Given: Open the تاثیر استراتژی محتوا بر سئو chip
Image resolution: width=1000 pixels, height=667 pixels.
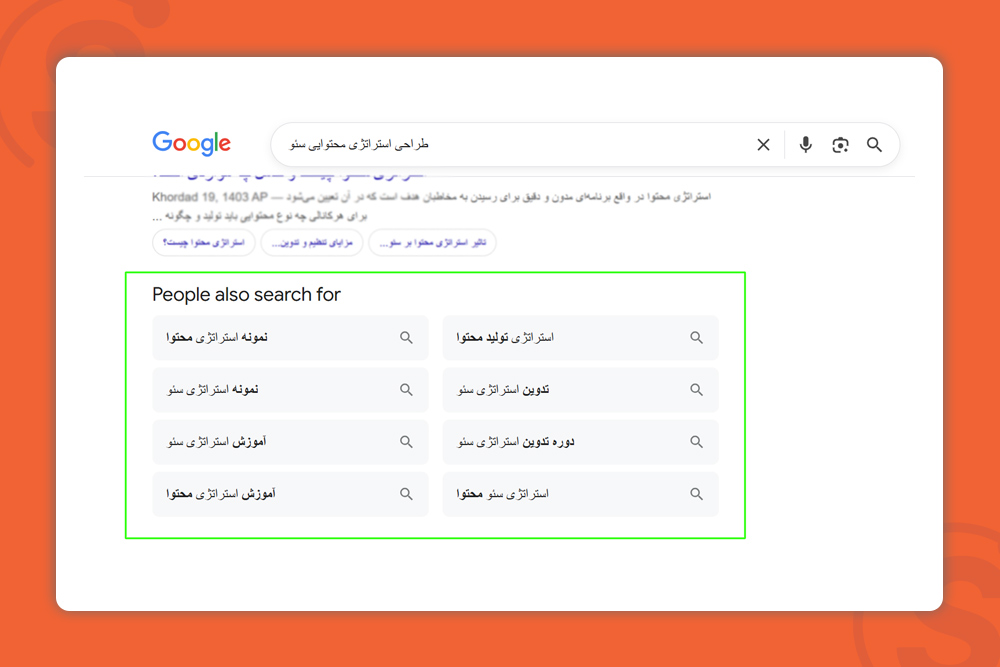Looking at the screenshot, I should tap(432, 242).
